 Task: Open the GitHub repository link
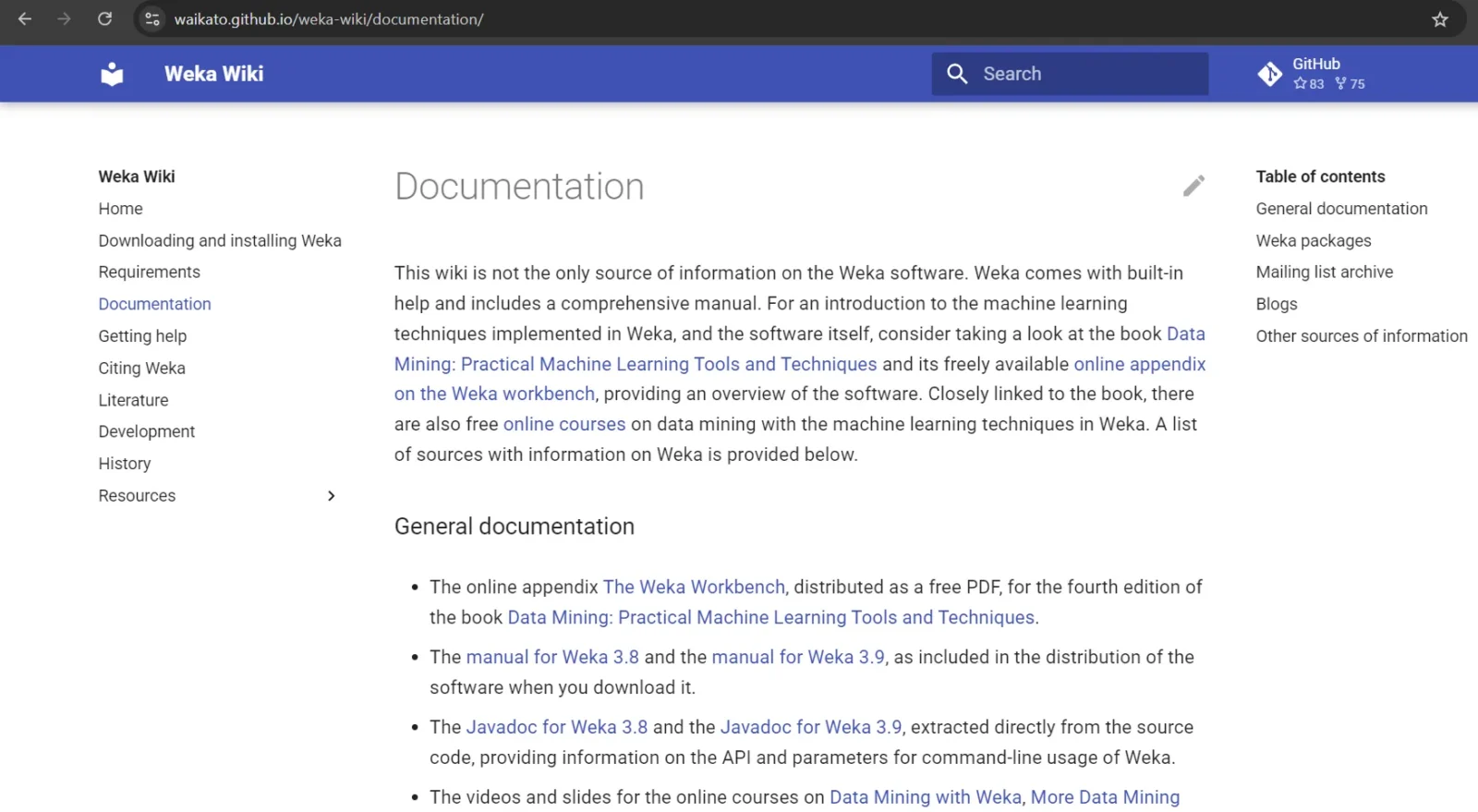tap(1312, 74)
